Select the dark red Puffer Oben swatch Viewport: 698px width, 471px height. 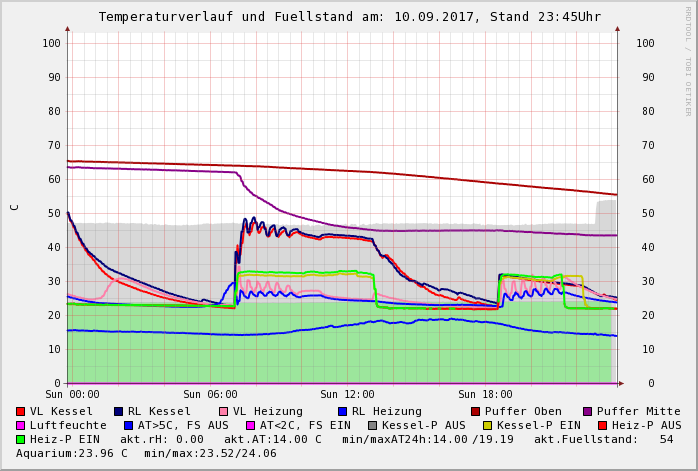tap(476, 411)
